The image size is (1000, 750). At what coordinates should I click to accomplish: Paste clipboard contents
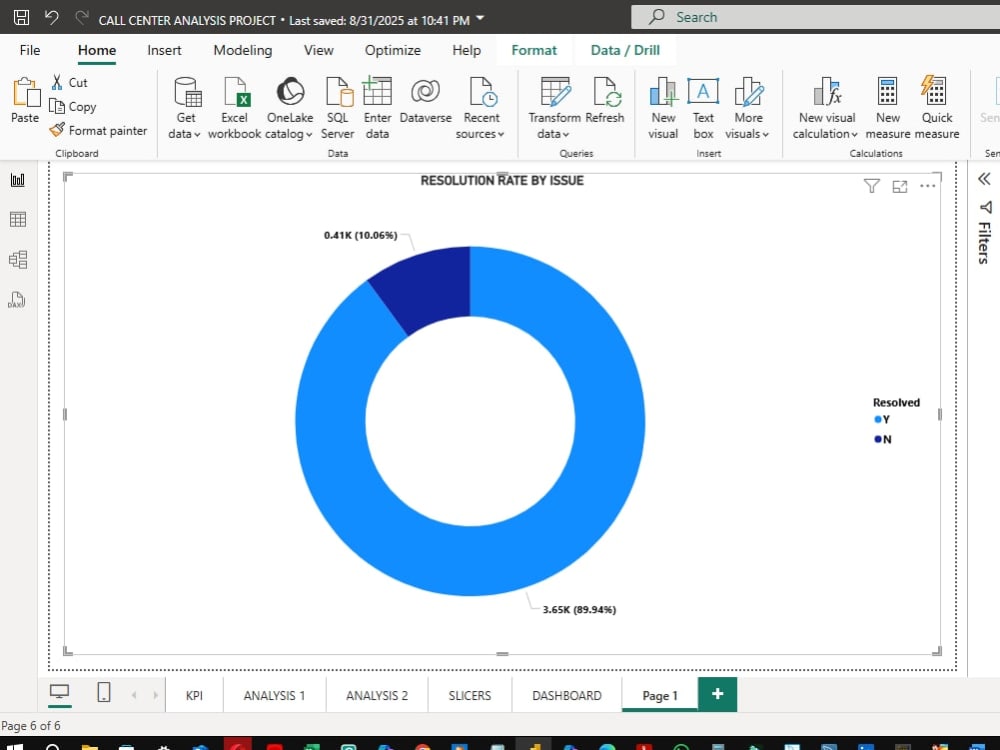pos(25,100)
